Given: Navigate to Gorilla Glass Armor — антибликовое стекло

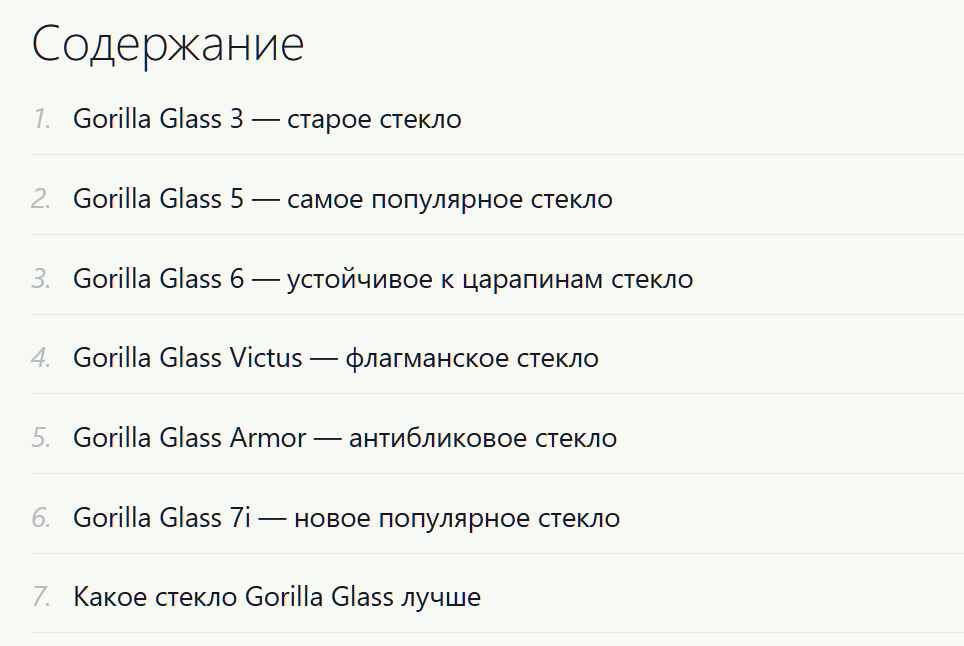Looking at the screenshot, I should pyautogui.click(x=345, y=438).
